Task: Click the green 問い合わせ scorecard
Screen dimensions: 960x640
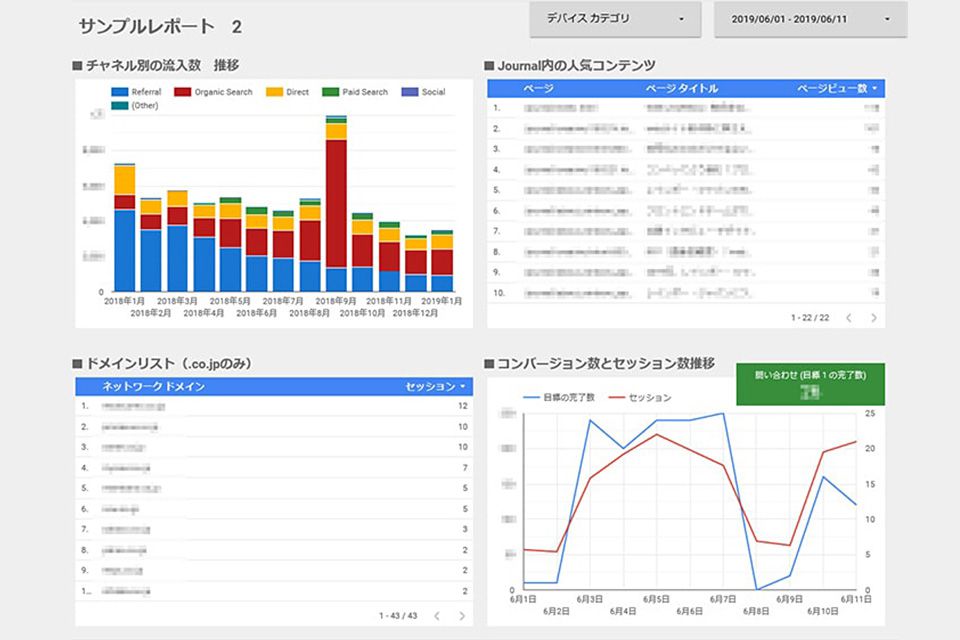Action: coord(809,384)
